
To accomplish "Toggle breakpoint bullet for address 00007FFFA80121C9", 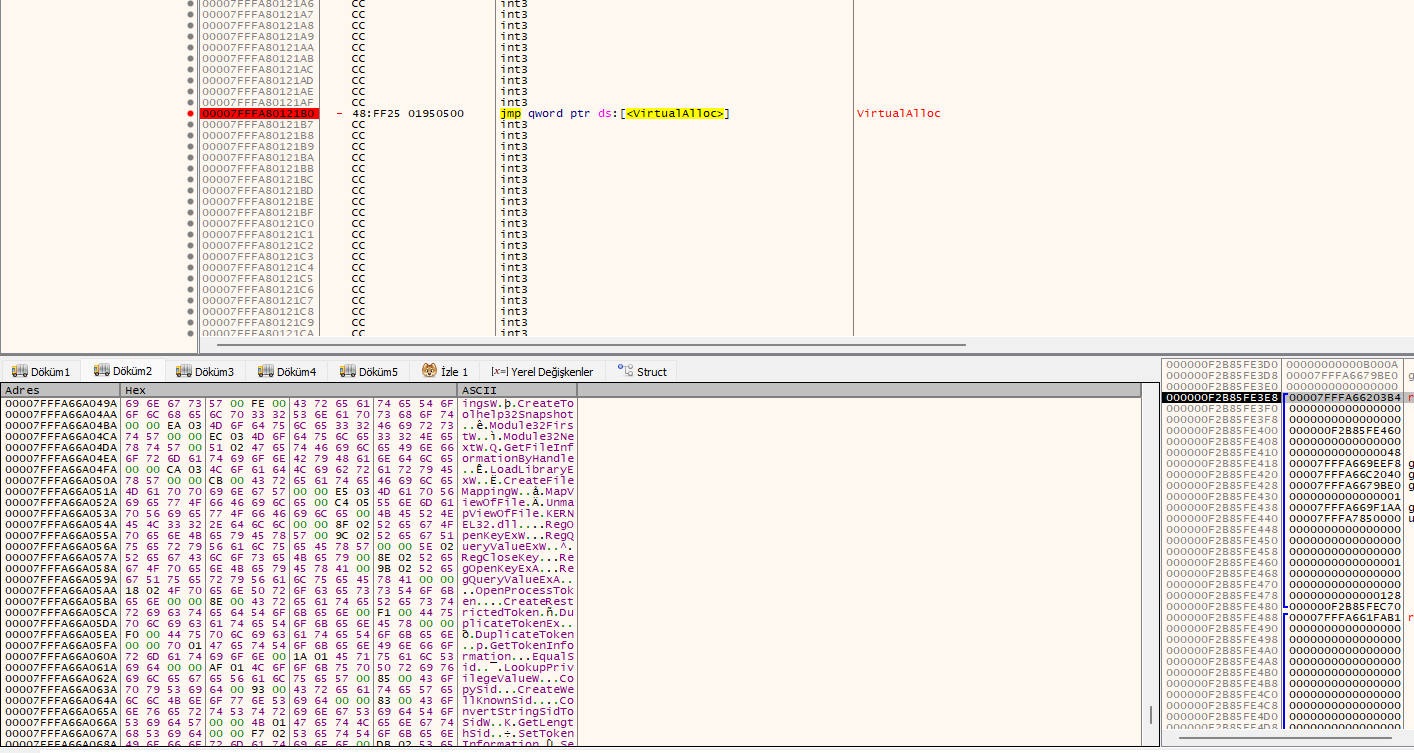I will (x=190, y=323).
